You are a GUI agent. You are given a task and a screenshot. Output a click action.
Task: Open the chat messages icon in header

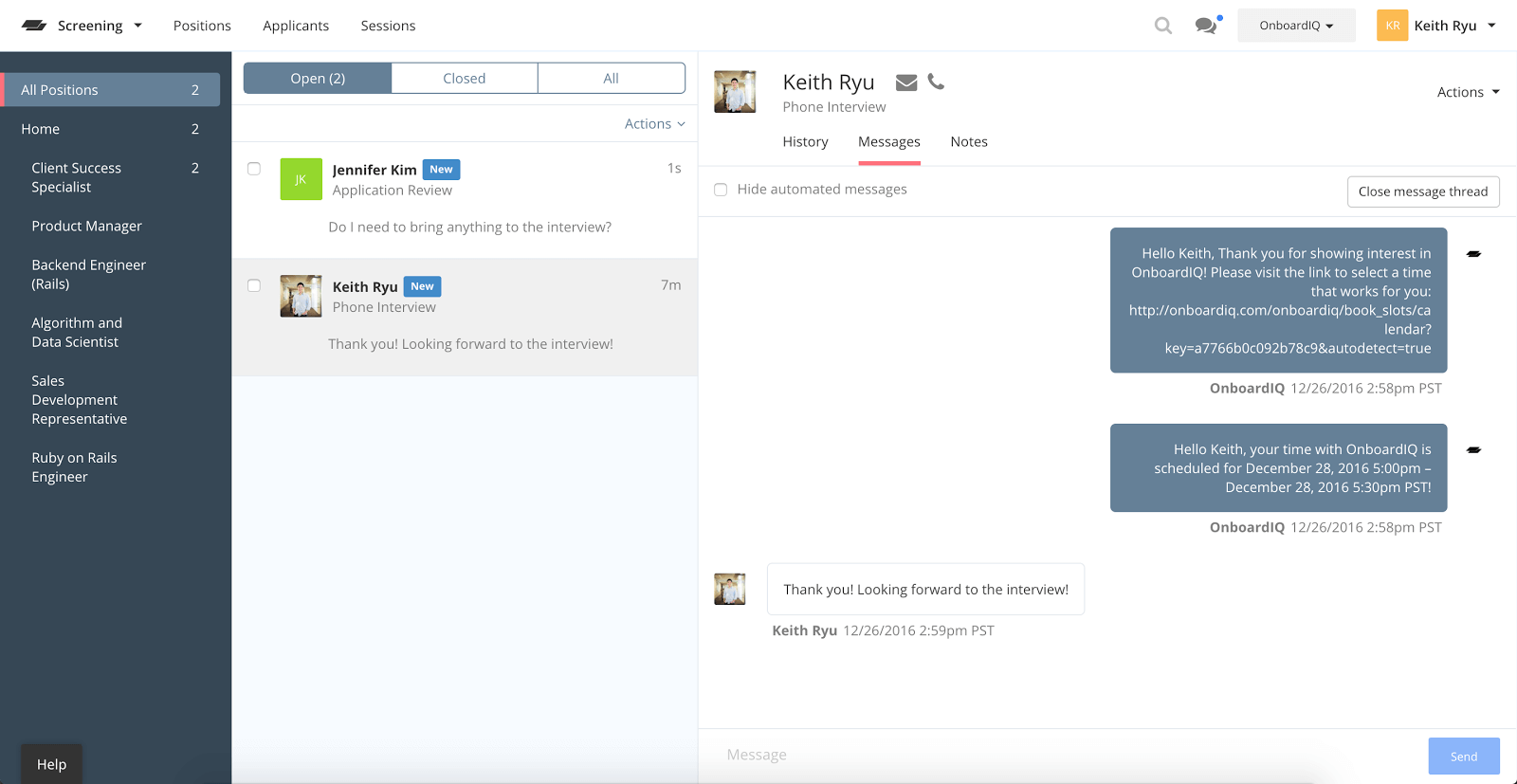tap(1206, 26)
